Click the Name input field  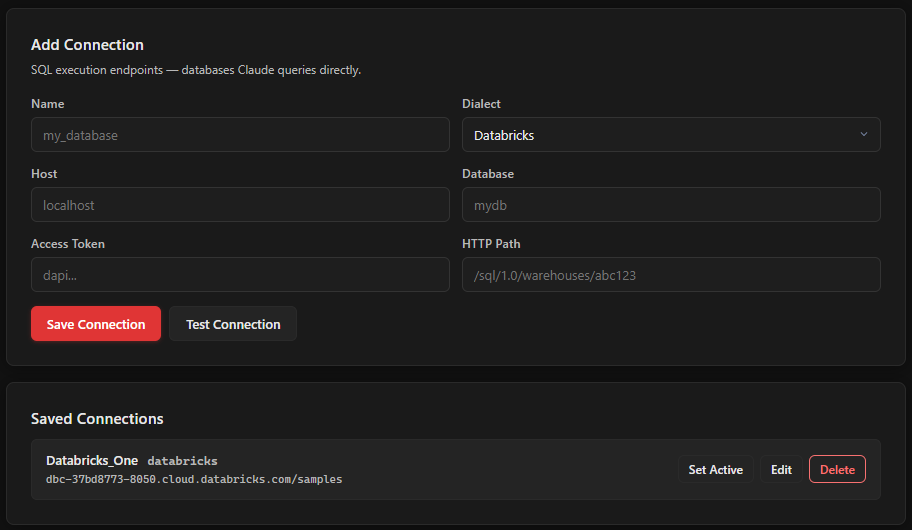240,135
